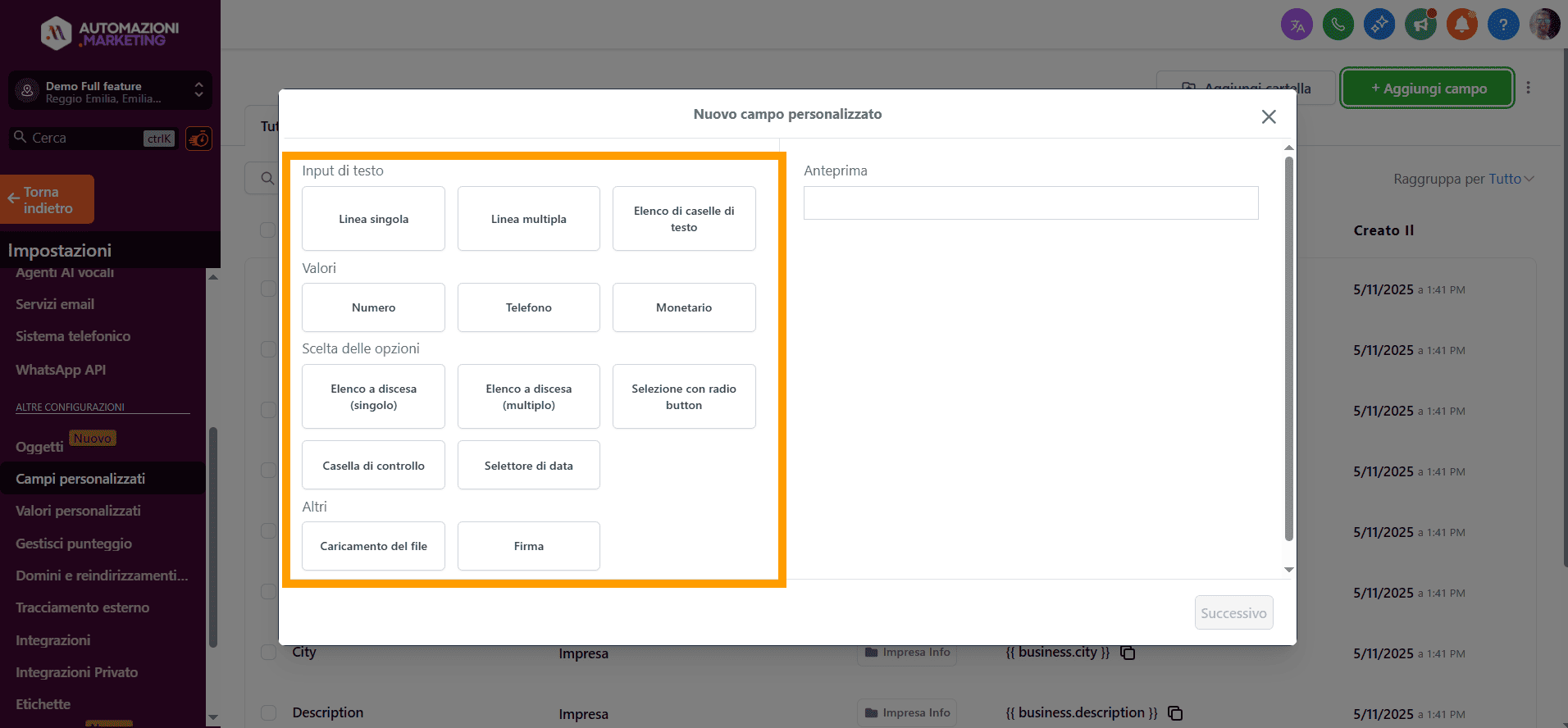Click the lightning quick actions icon

click(x=198, y=139)
